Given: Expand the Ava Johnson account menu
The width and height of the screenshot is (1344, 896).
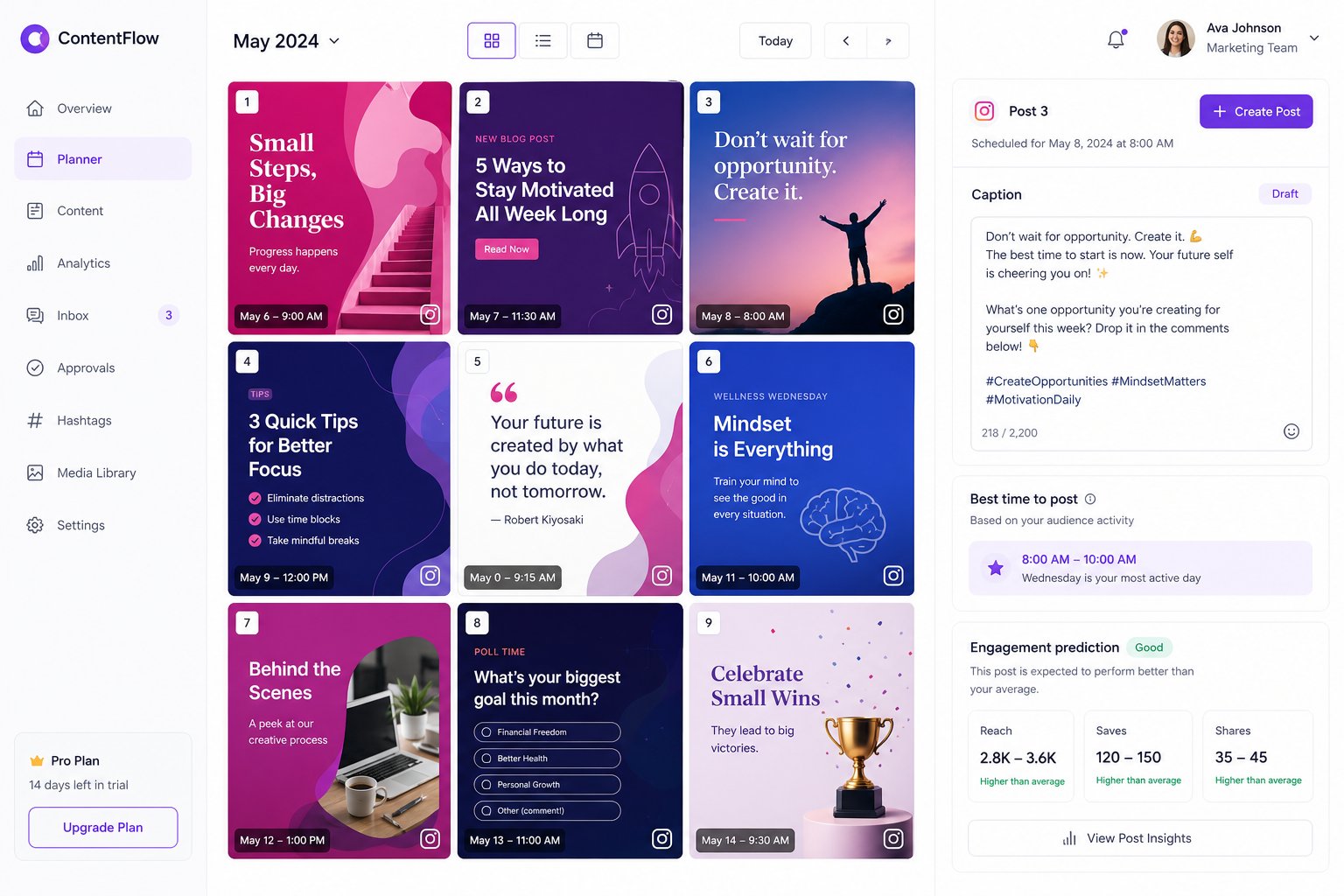Looking at the screenshot, I should click(1313, 38).
